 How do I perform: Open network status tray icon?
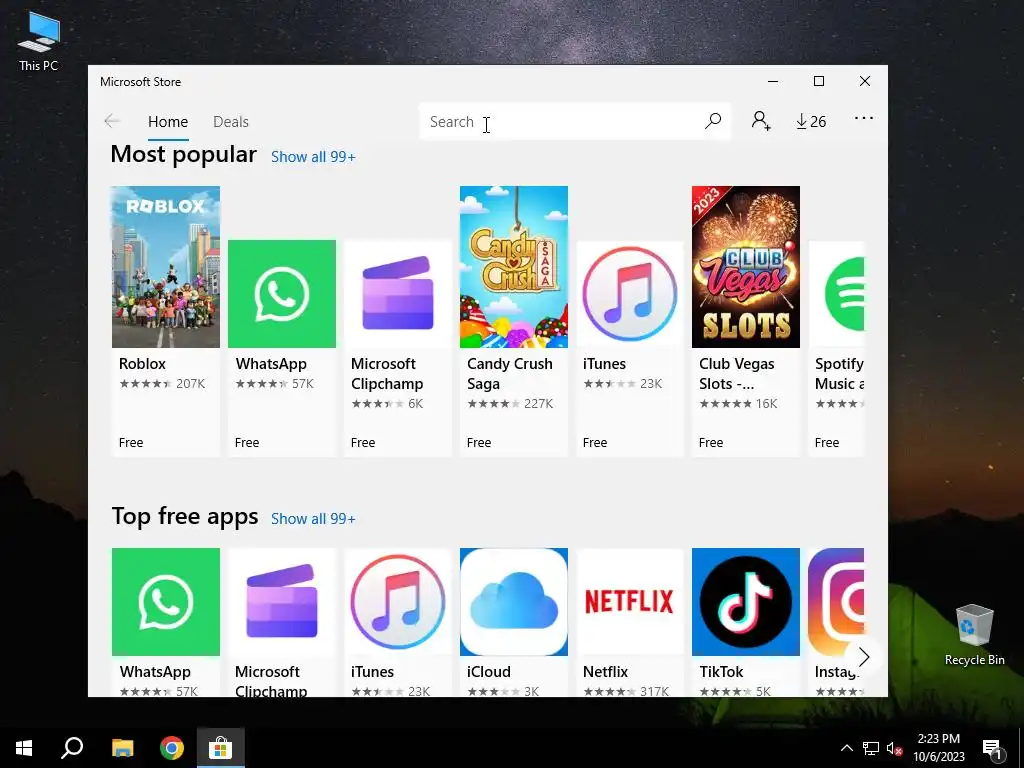871,748
